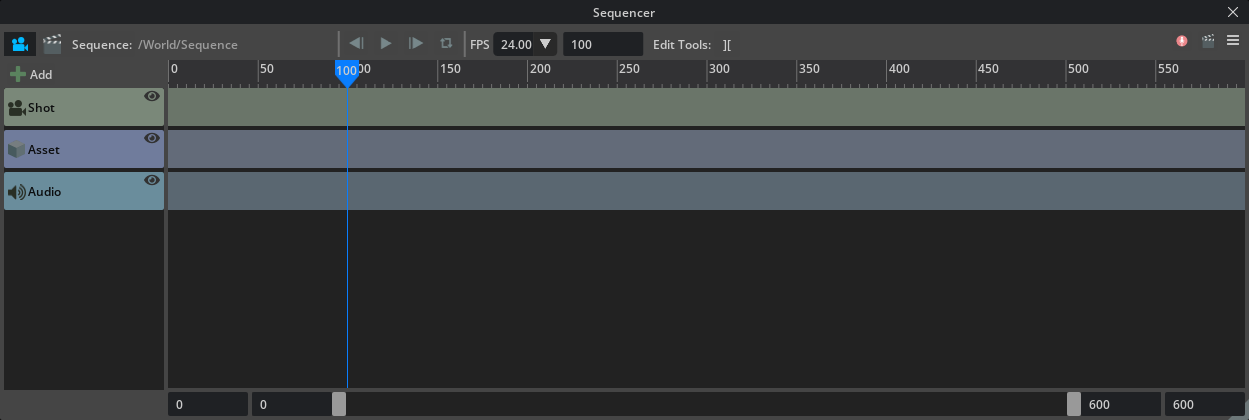Click the right range slider handle
1249x420 pixels.
tap(1074, 404)
